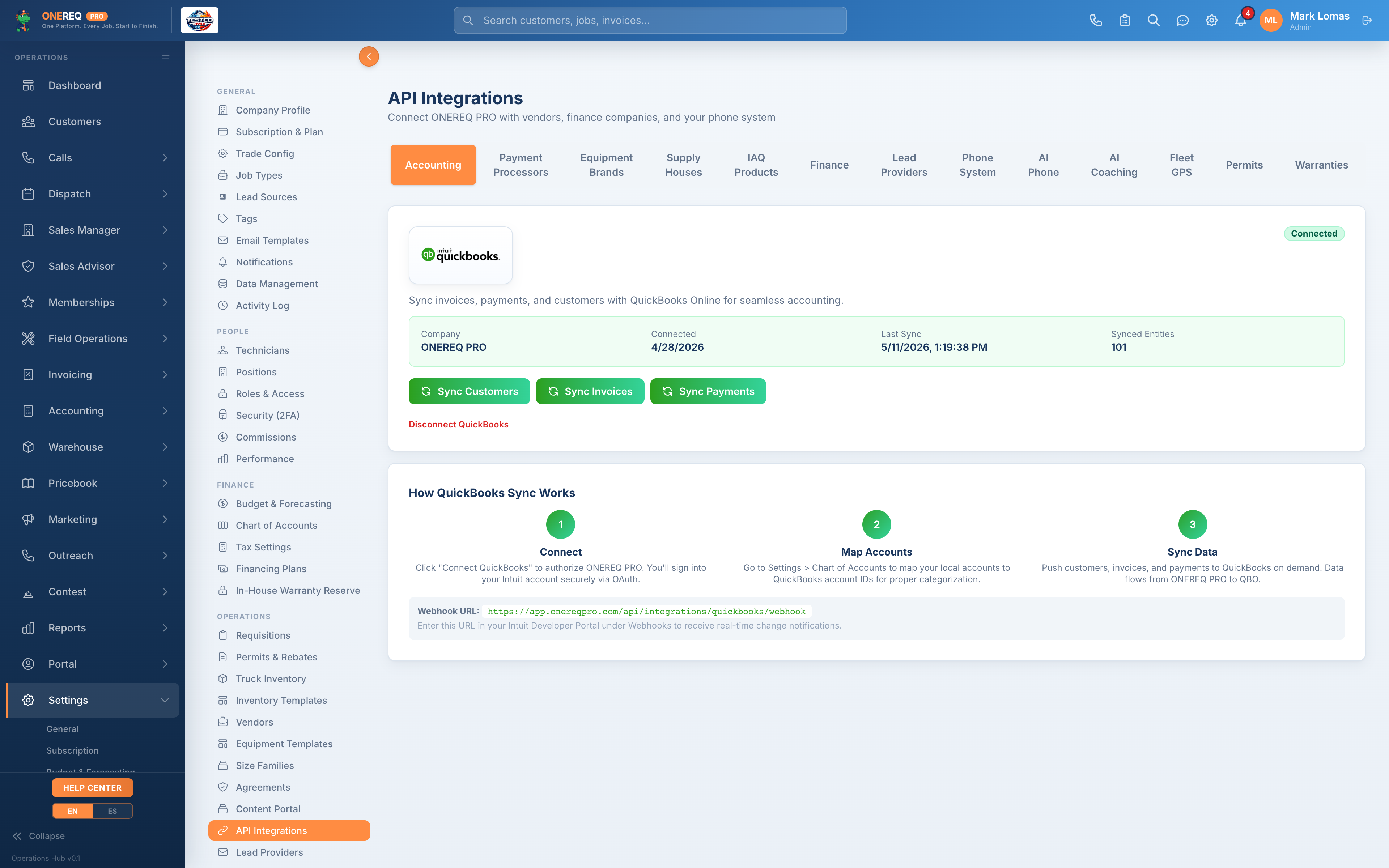
Task: Switch to Supply Houses tab
Action: click(x=683, y=165)
